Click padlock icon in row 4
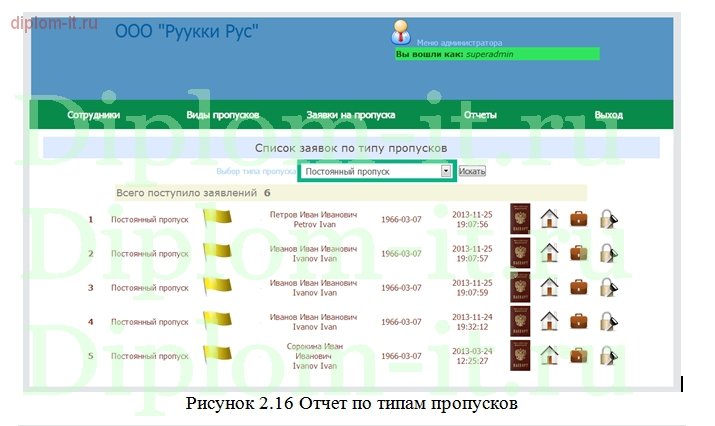This screenshot has height=426, width=715. [x=608, y=321]
